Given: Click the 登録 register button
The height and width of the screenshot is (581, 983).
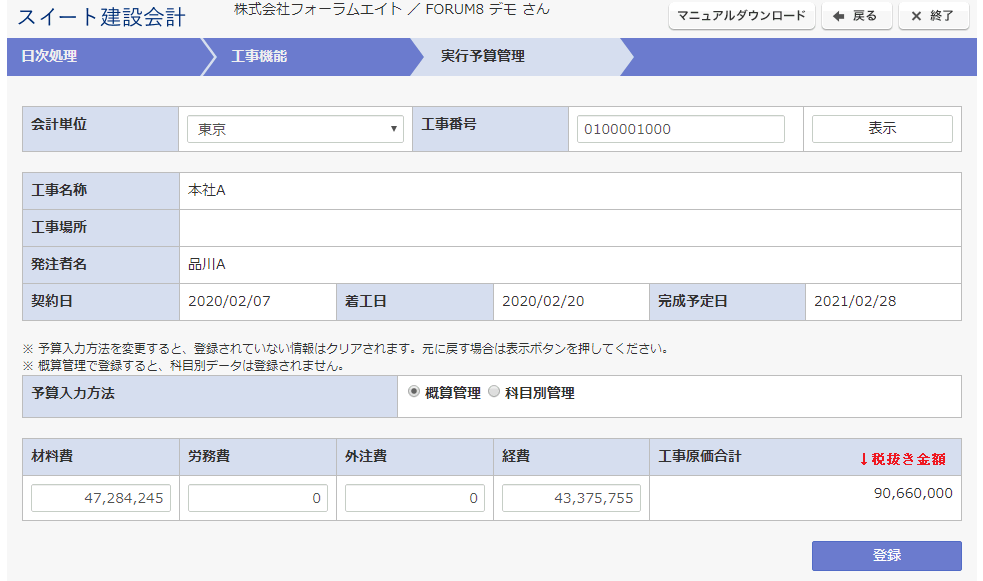Looking at the screenshot, I should (x=886, y=555).
